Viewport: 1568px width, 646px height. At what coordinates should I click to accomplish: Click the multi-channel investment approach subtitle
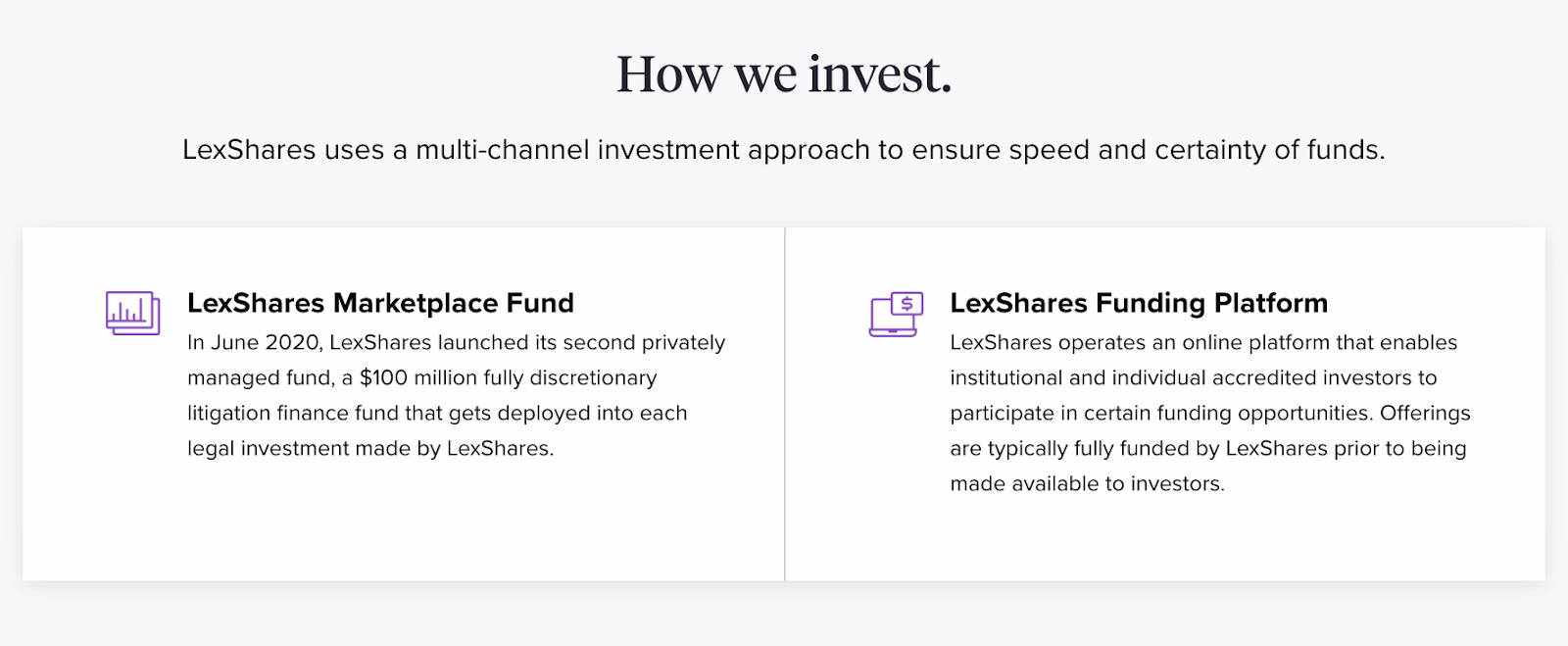784,150
